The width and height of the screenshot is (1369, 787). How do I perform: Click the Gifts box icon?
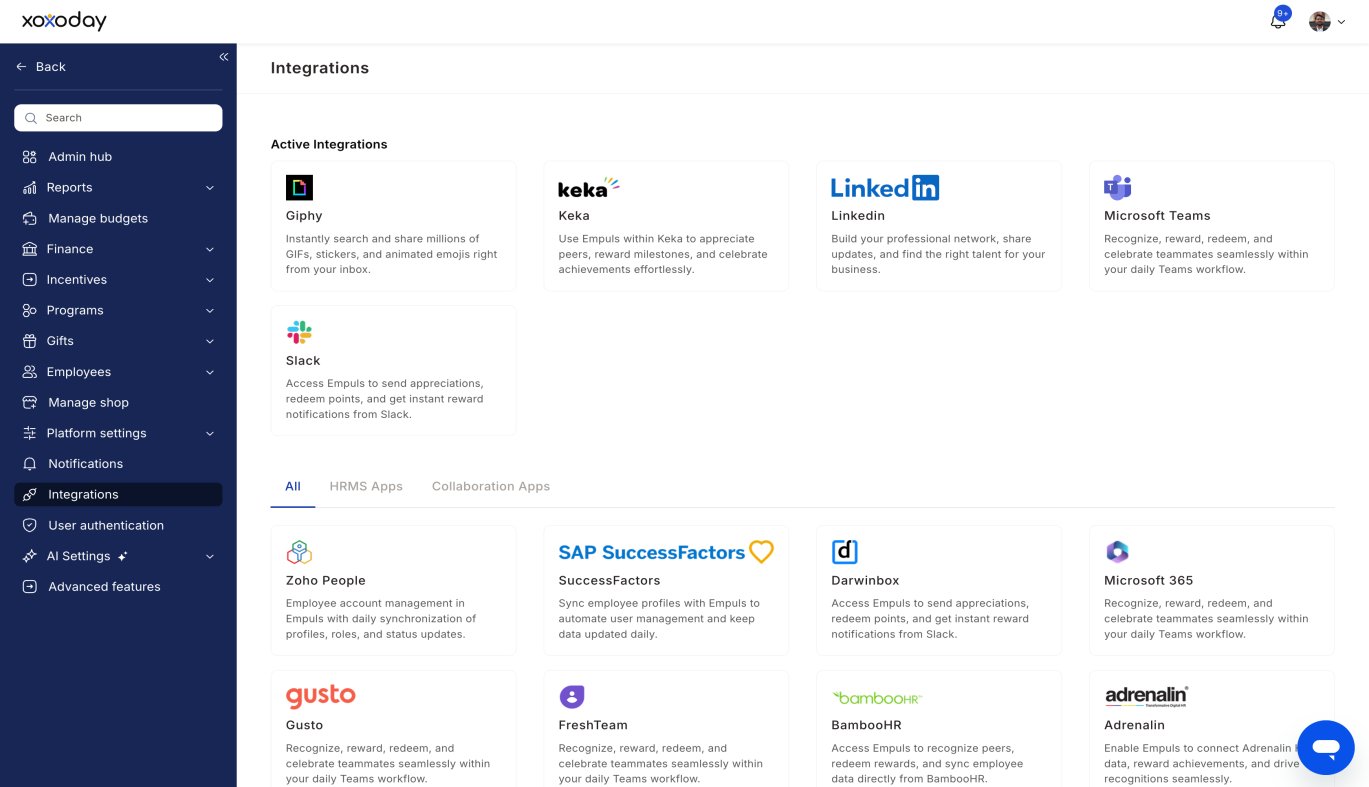point(30,341)
